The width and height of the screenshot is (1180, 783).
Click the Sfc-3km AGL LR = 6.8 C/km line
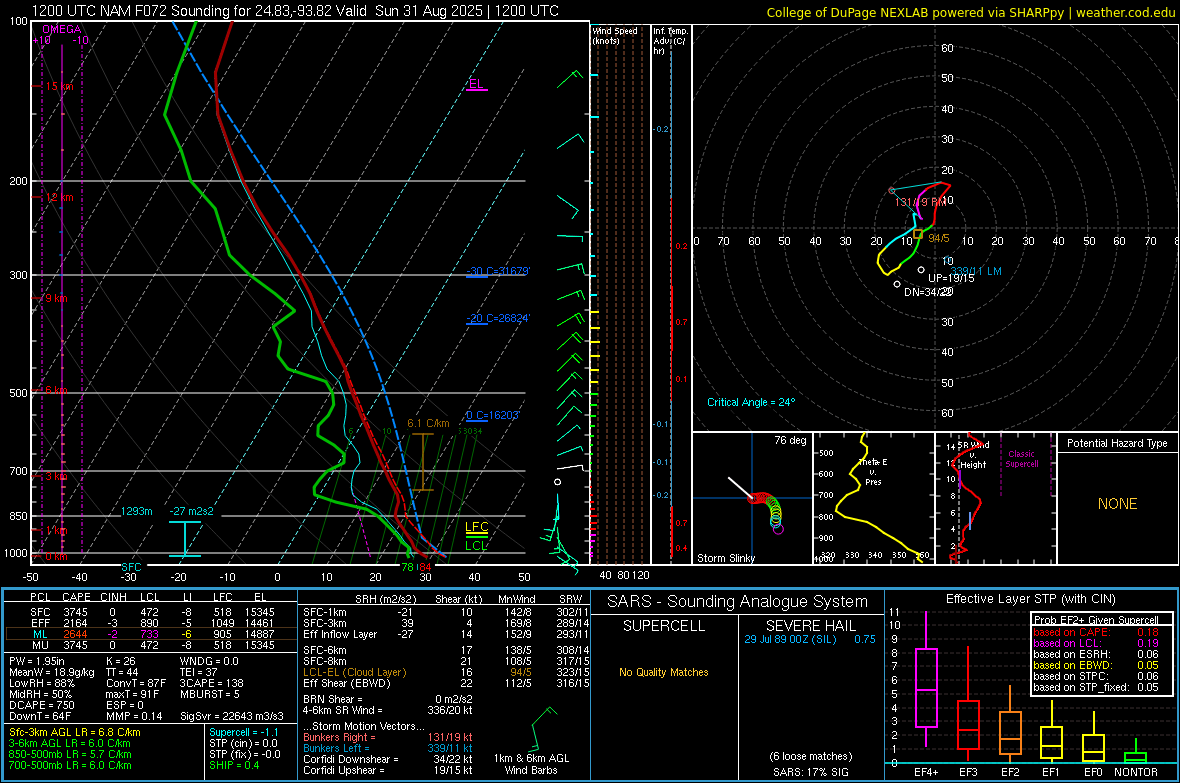(75, 732)
